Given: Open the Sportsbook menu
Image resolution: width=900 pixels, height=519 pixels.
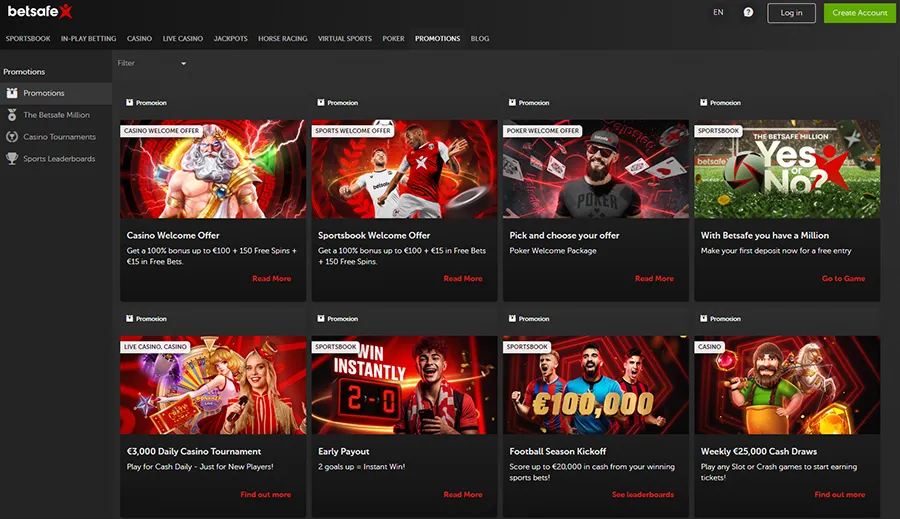Looking at the screenshot, I should (28, 38).
